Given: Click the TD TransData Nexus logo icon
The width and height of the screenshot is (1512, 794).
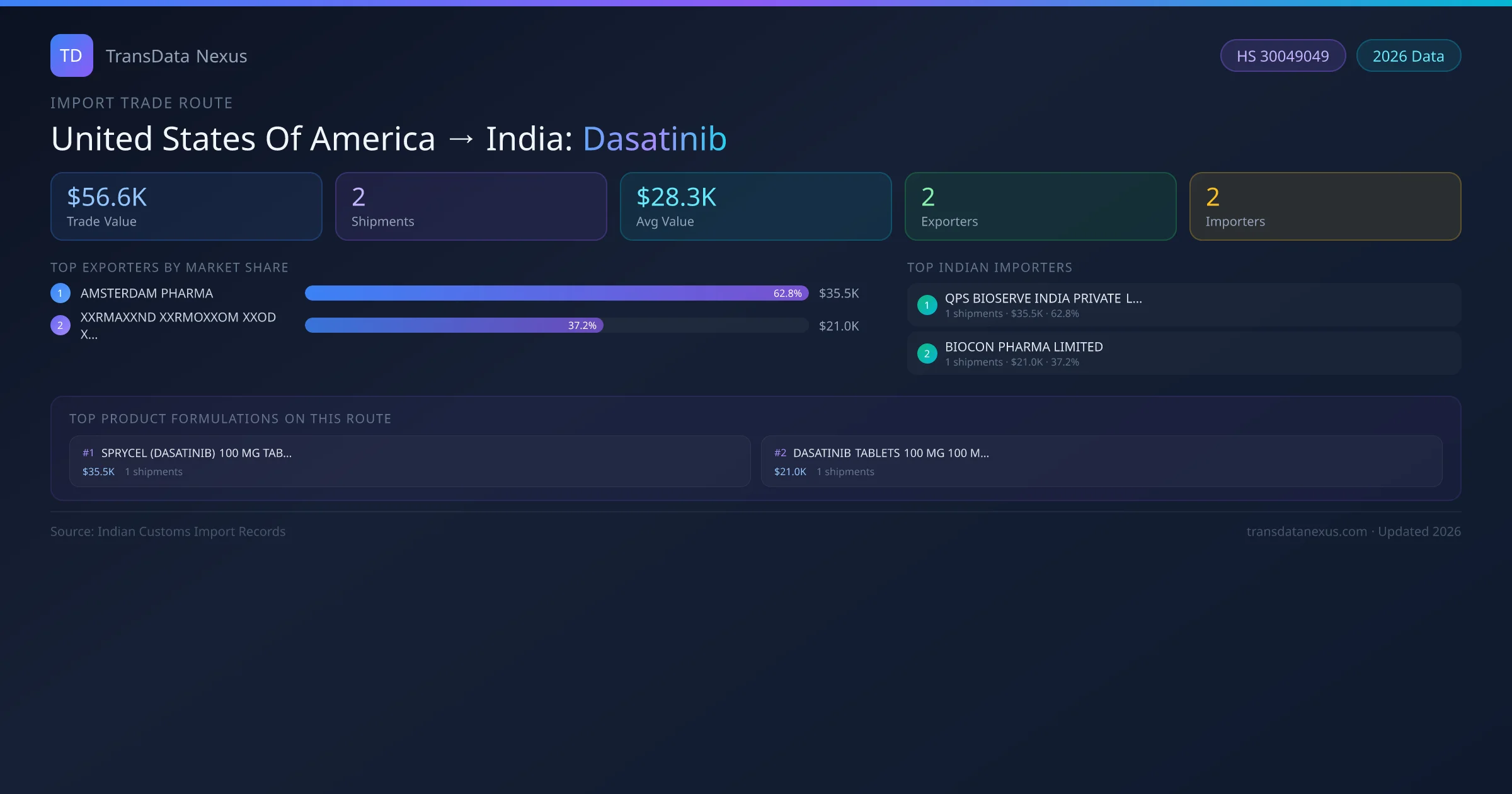Looking at the screenshot, I should point(71,55).
